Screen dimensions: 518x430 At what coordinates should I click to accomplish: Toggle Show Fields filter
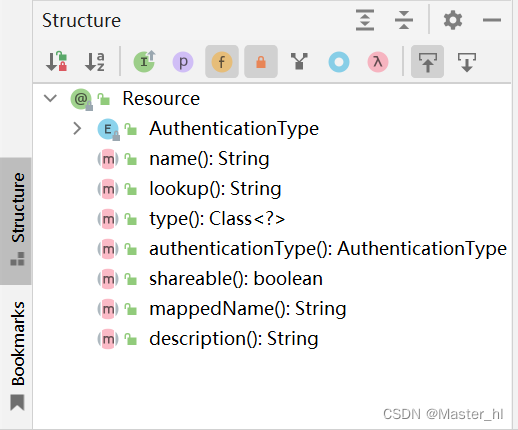click(x=222, y=62)
